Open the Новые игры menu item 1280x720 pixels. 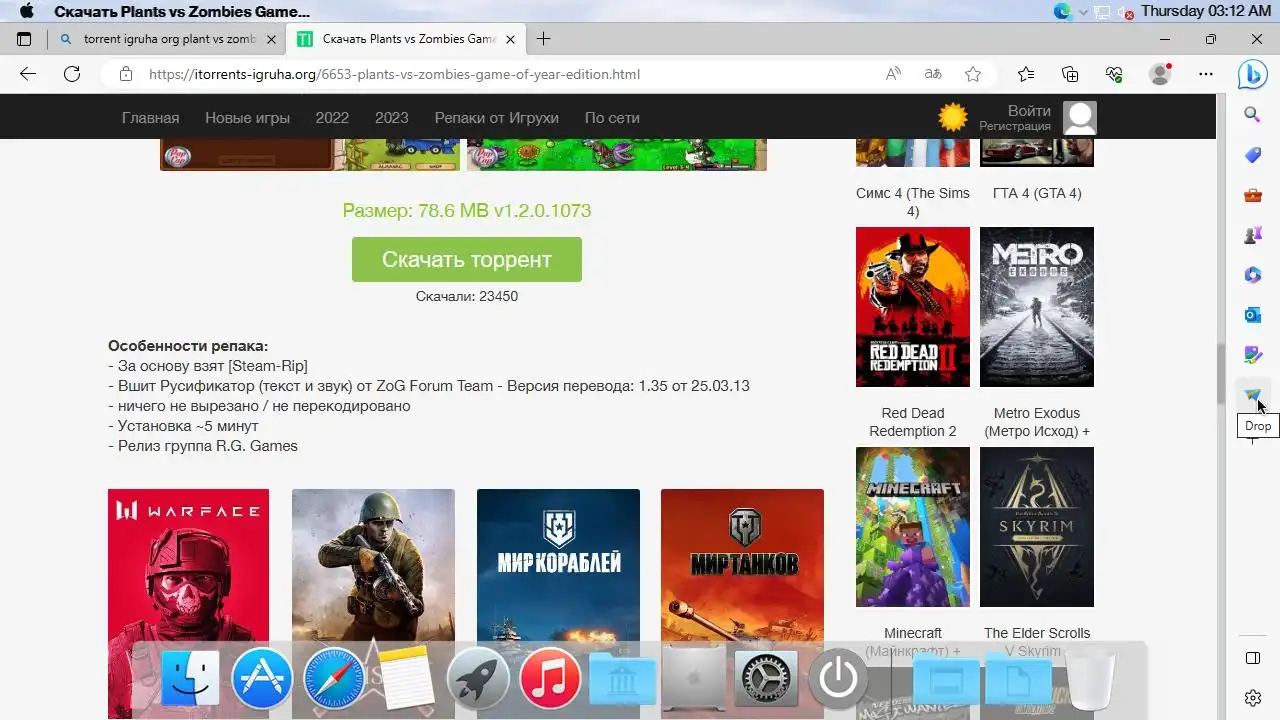pos(248,118)
